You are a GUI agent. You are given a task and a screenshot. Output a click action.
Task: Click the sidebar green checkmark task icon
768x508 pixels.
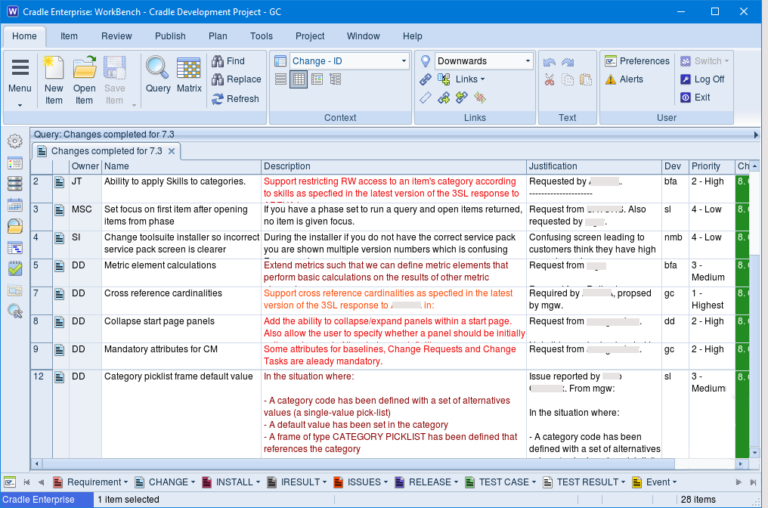tap(15, 269)
